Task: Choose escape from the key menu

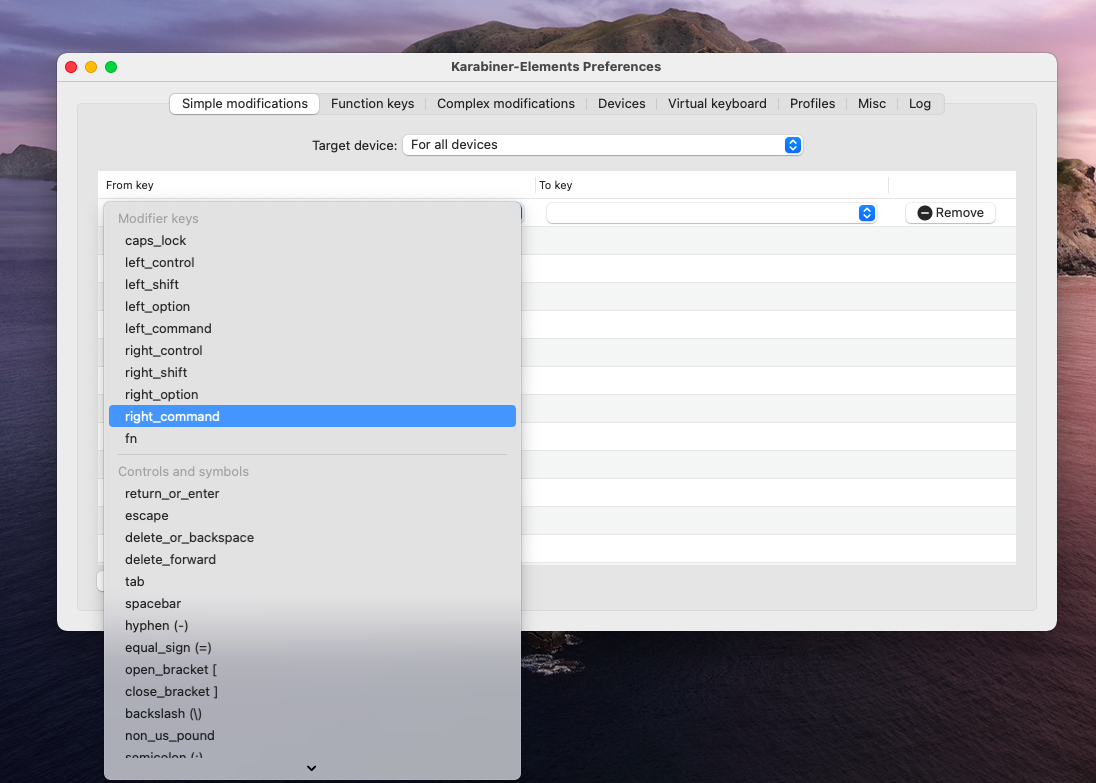Action: 312,515
